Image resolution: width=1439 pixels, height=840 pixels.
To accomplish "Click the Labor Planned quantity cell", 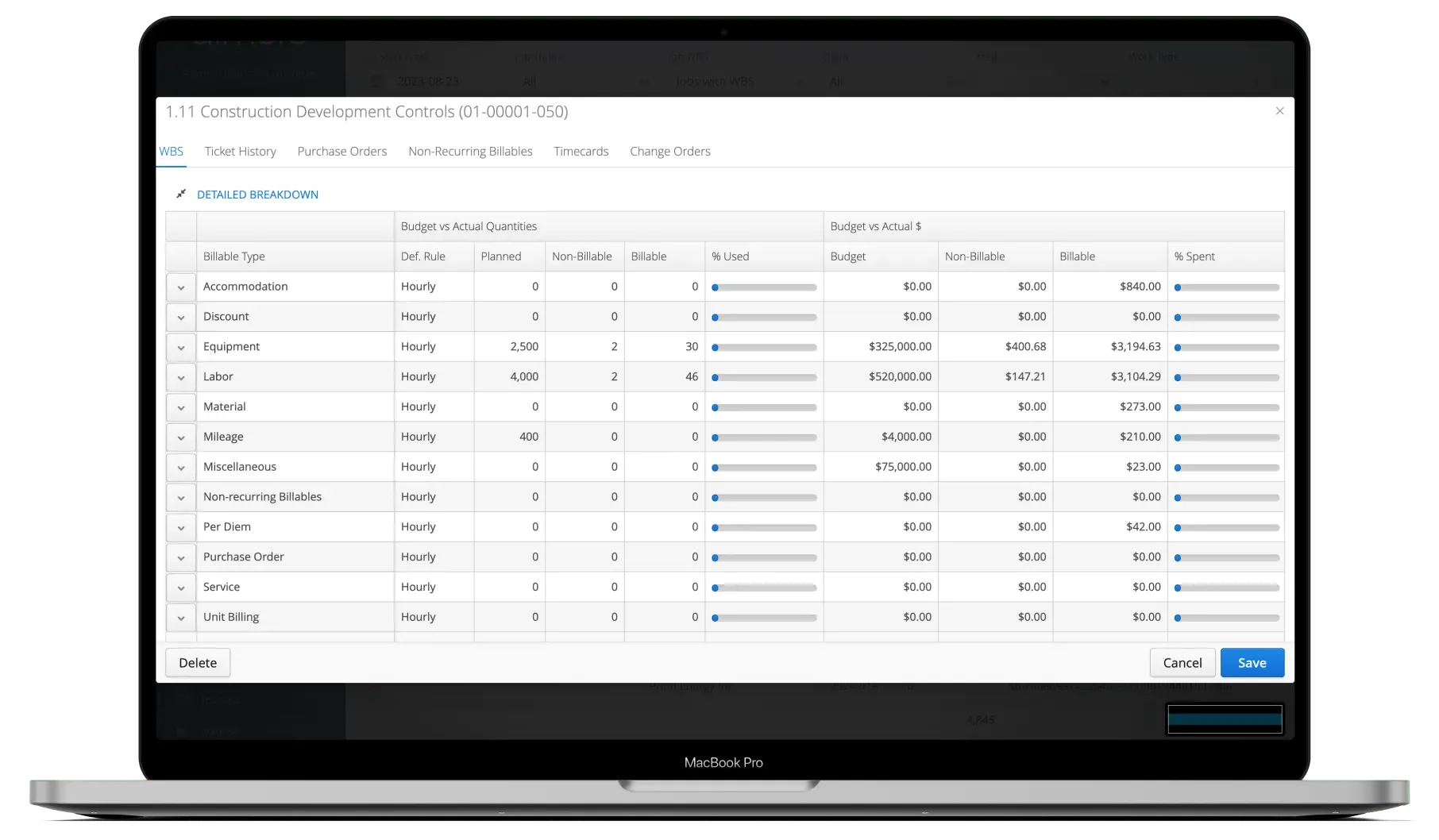I will tap(509, 376).
